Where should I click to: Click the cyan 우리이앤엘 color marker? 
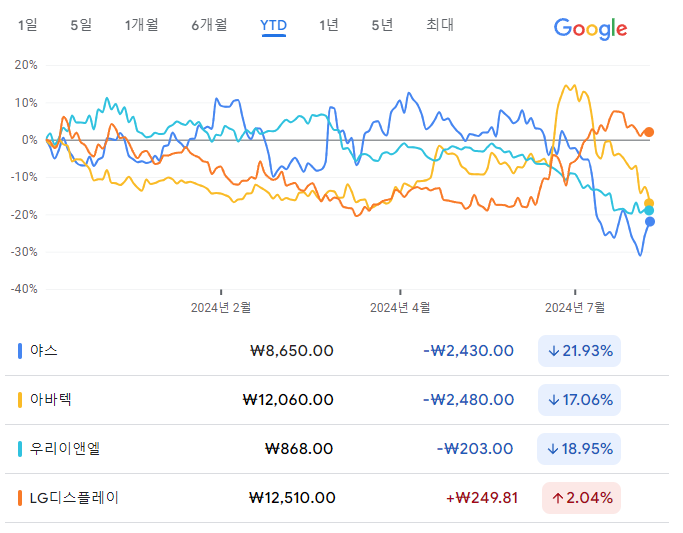point(20,449)
